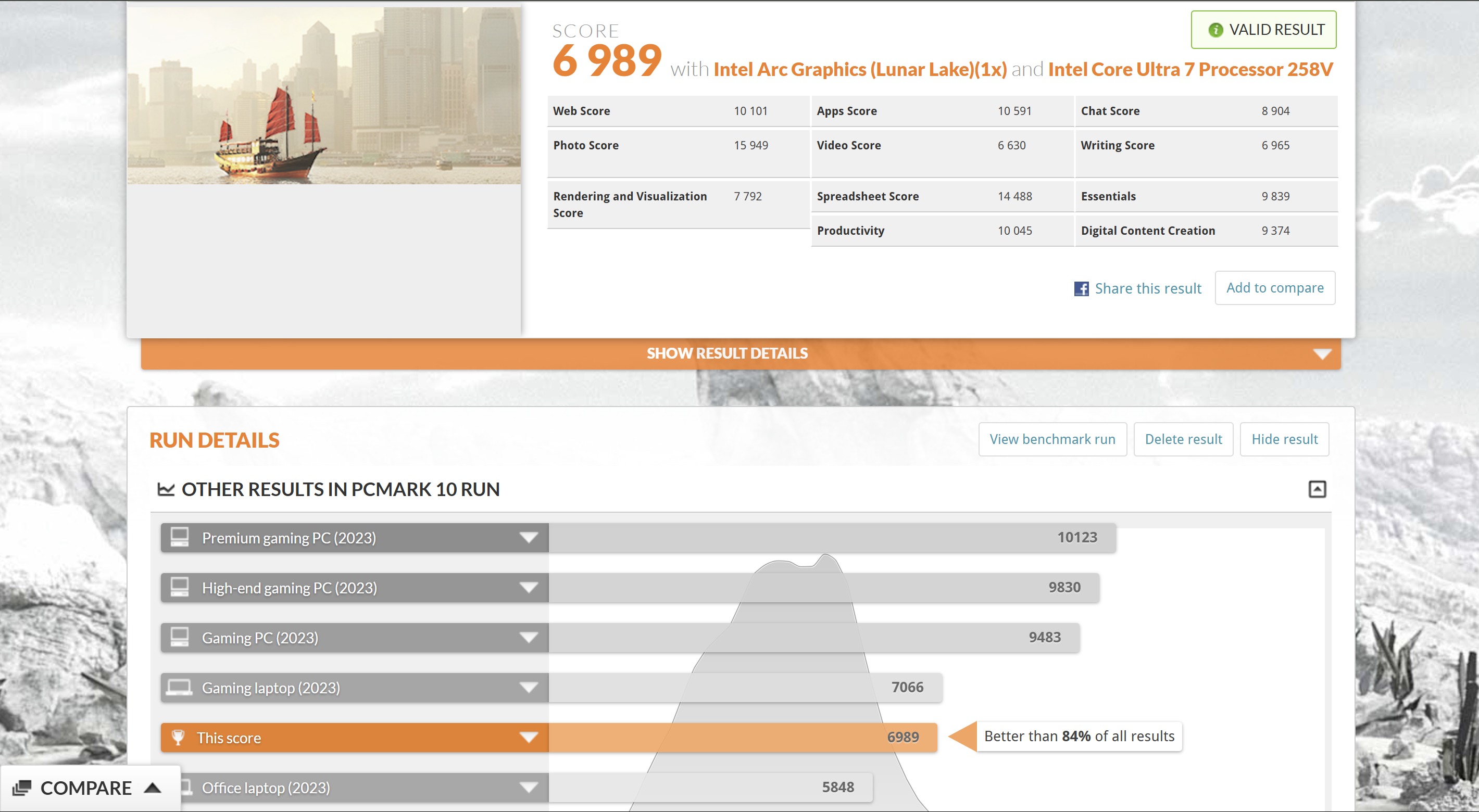Click Share this result link
The height and width of the screenshot is (812, 1479).
point(1148,289)
